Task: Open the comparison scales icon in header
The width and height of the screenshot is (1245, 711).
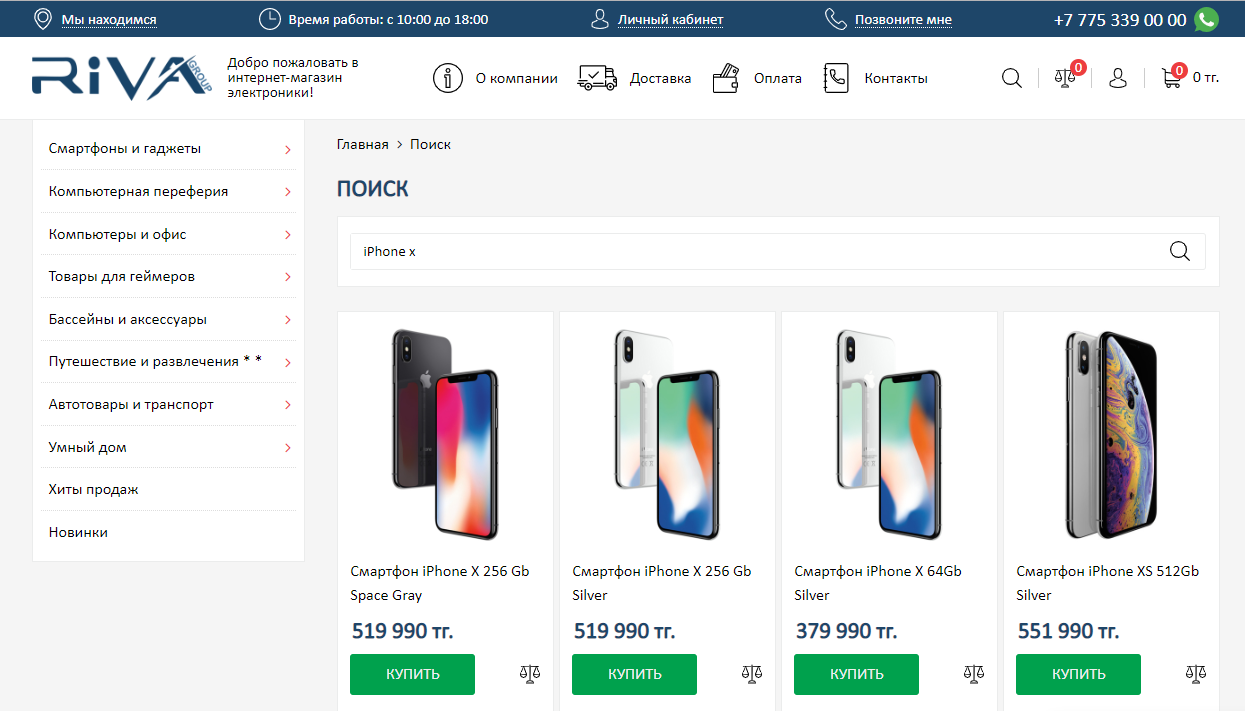Action: click(x=1065, y=78)
